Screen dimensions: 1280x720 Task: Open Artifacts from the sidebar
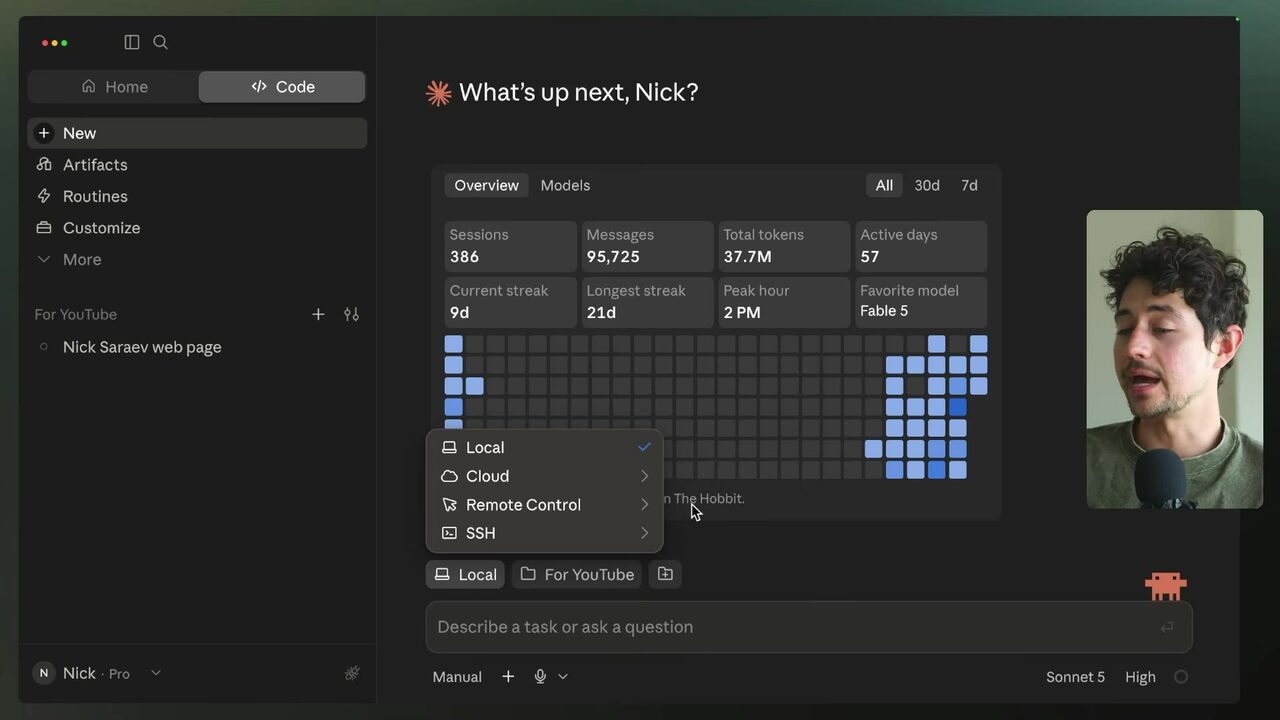(197, 165)
